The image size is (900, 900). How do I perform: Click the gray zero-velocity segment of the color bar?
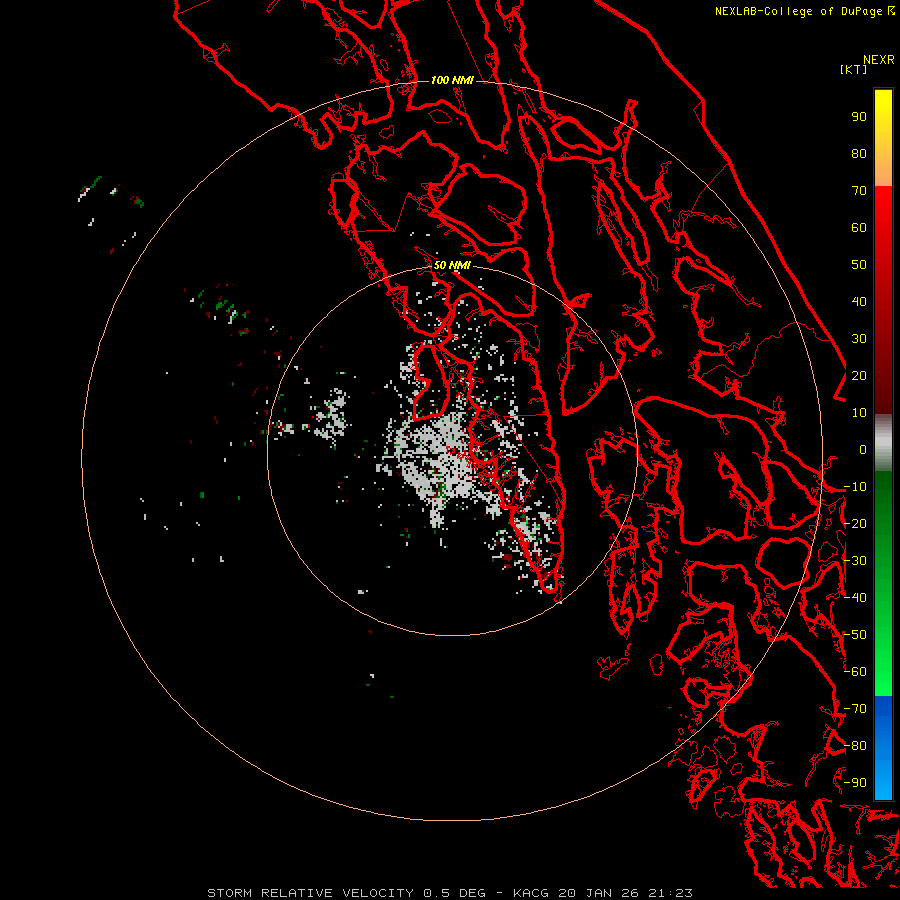click(x=883, y=443)
